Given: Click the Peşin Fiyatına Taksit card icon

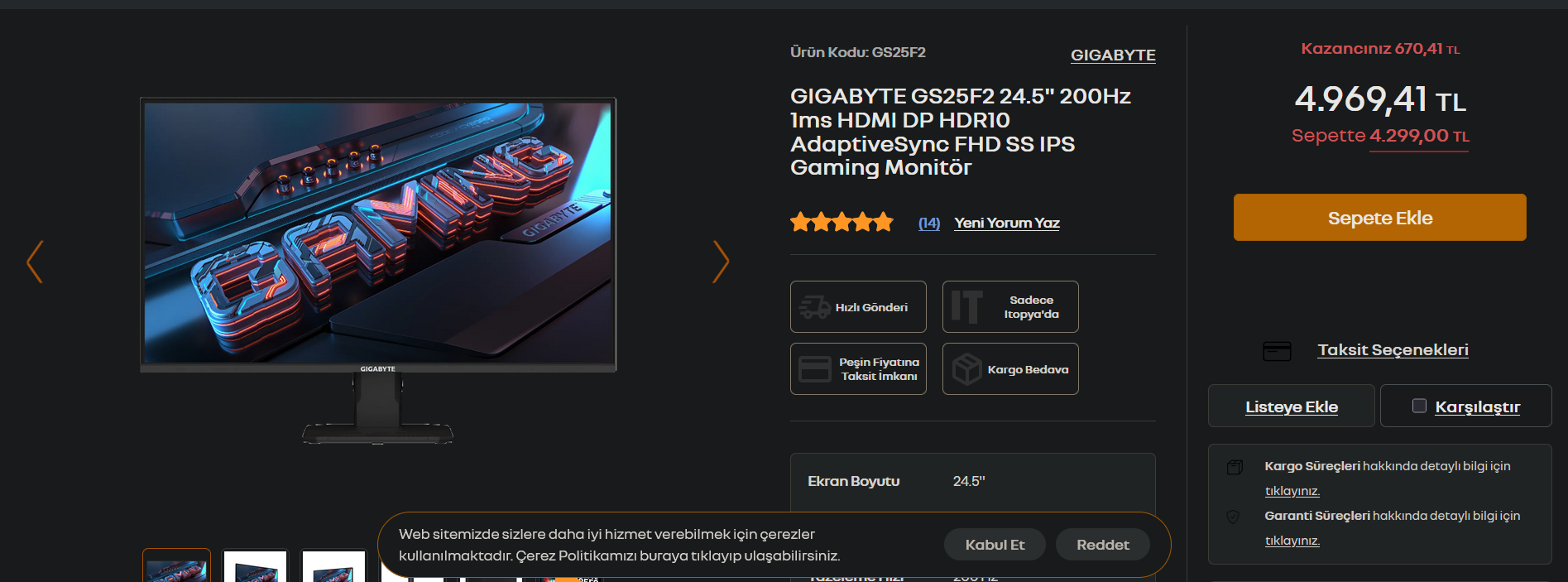Looking at the screenshot, I should coord(814,369).
